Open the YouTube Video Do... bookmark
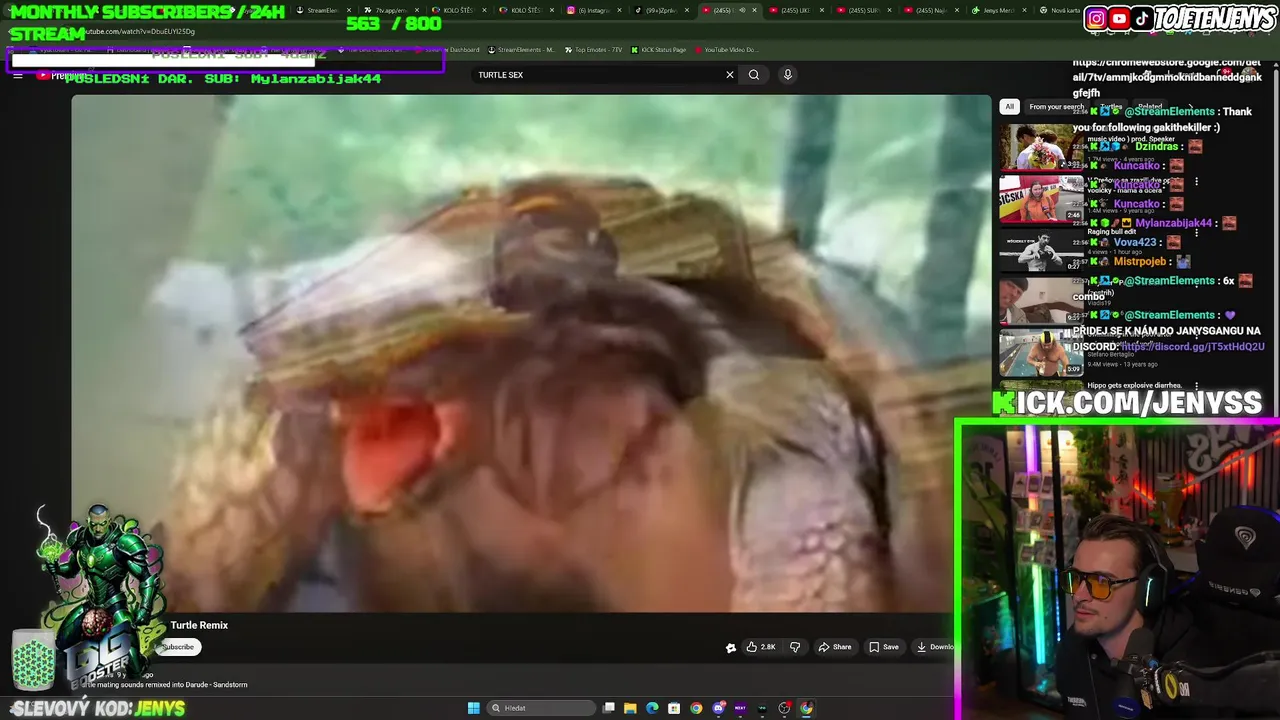1280x720 pixels. 726,50
